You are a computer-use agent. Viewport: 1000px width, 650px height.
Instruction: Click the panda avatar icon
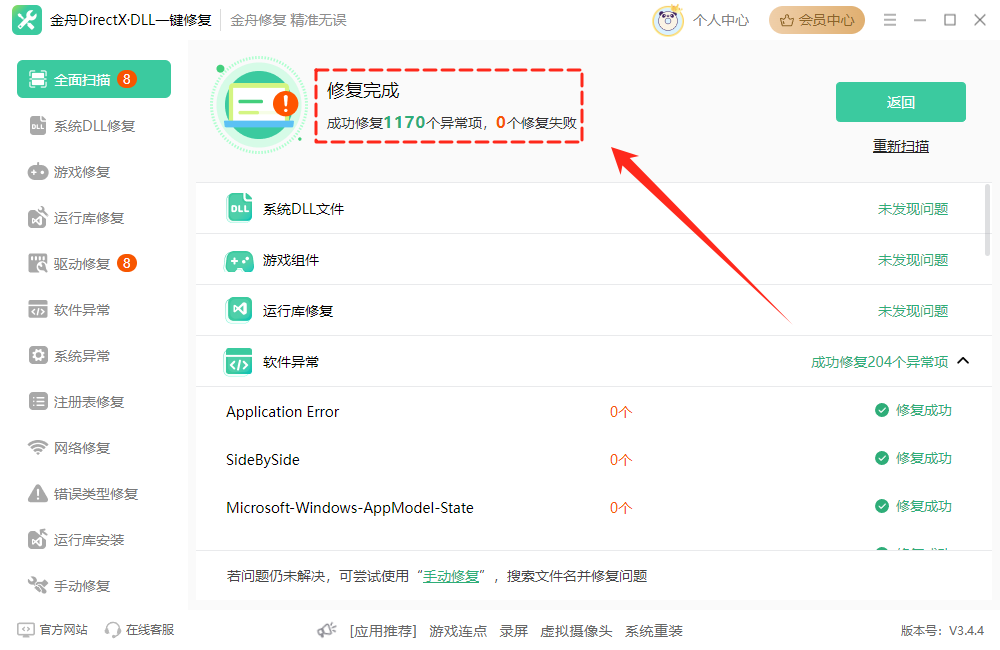coord(667,20)
